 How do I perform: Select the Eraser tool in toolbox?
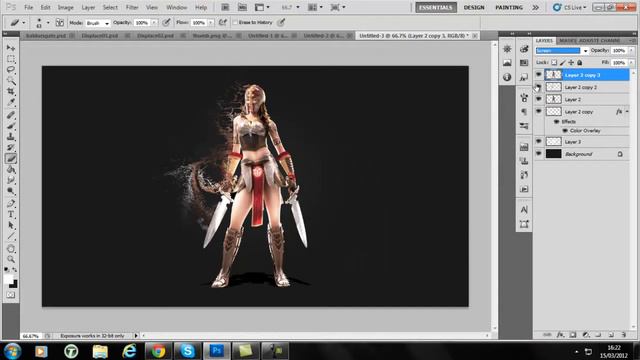[x=11, y=159]
